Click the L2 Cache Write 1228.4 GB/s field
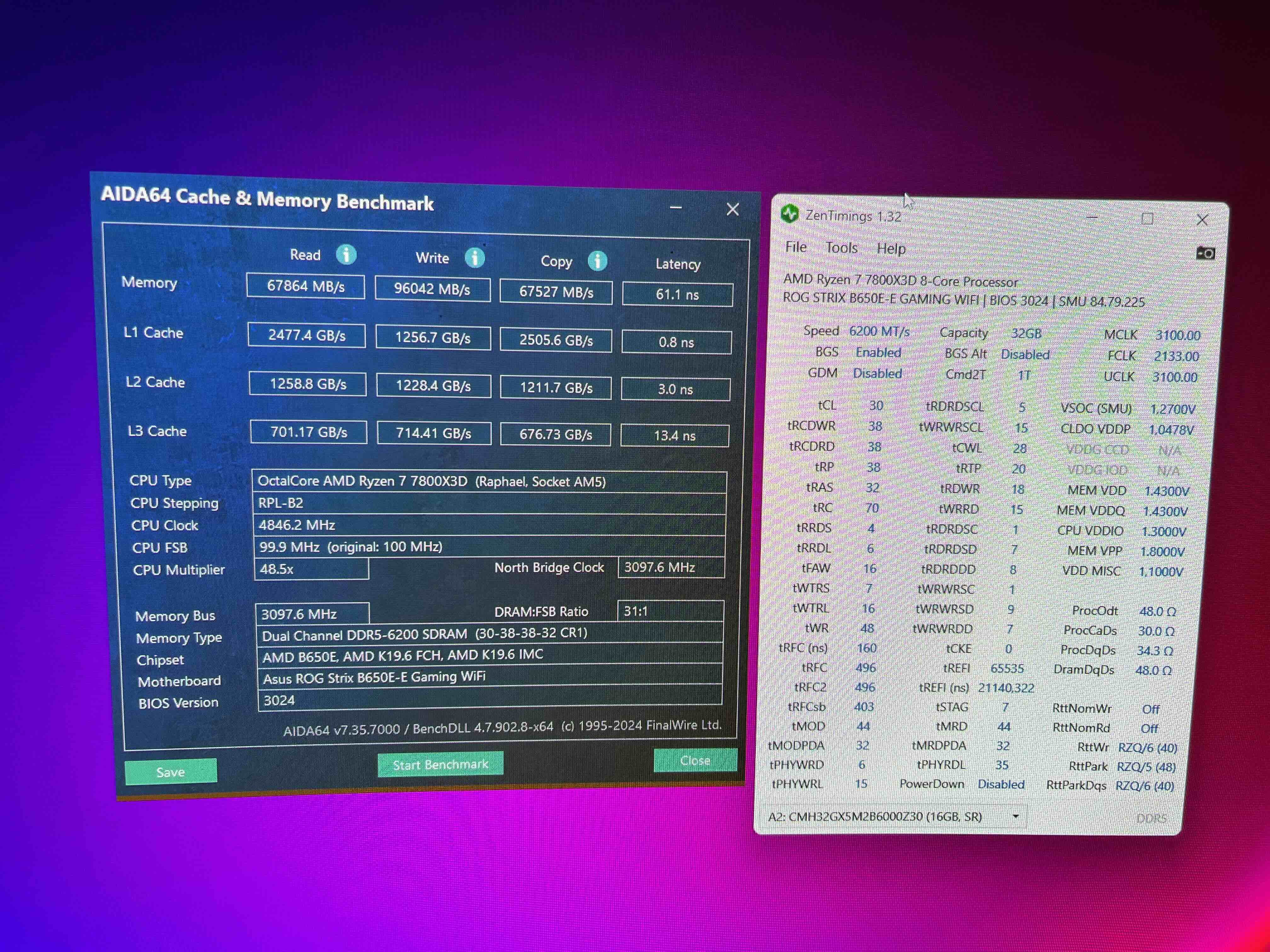The image size is (1270, 952). pyautogui.click(x=433, y=386)
